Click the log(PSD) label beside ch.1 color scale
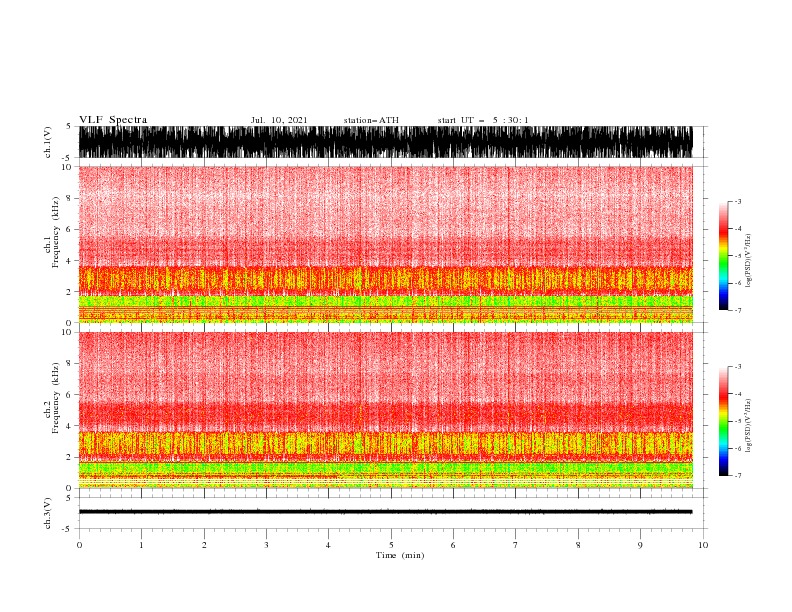Image resolution: width=792 pixels, height=612 pixels. click(x=749, y=261)
